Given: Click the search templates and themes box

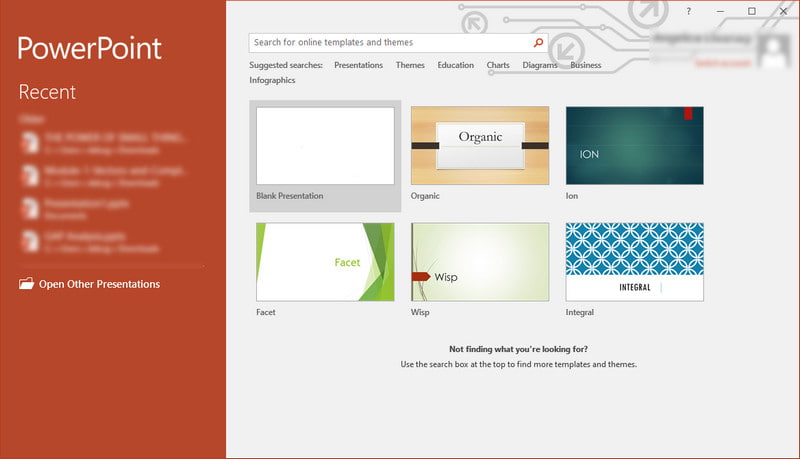Looking at the screenshot, I should (x=388, y=43).
